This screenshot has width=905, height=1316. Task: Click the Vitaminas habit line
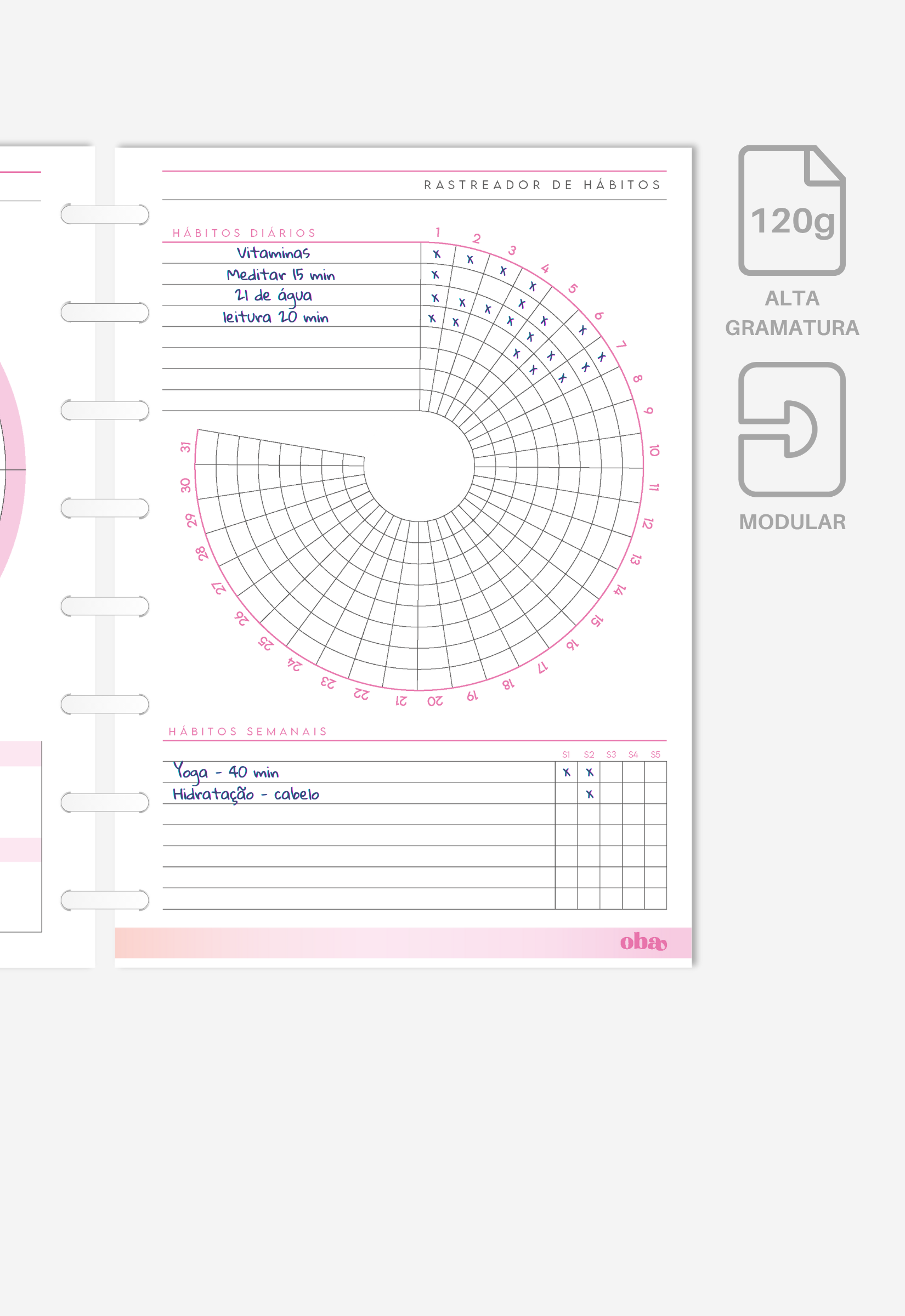click(x=291, y=253)
